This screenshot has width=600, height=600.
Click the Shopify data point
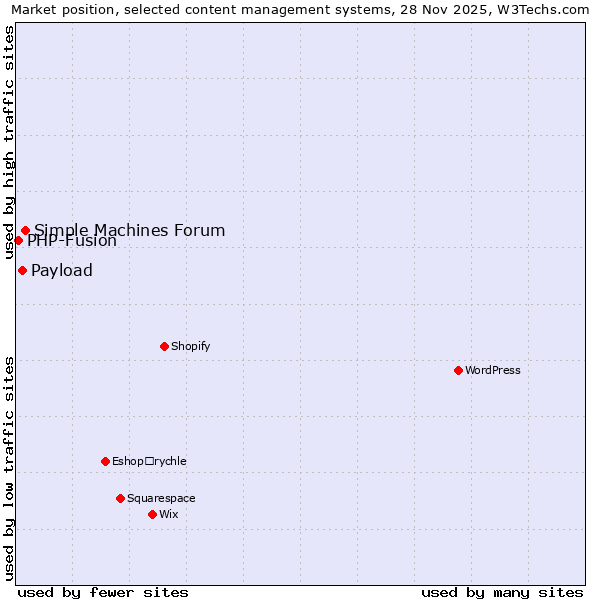[x=164, y=346]
